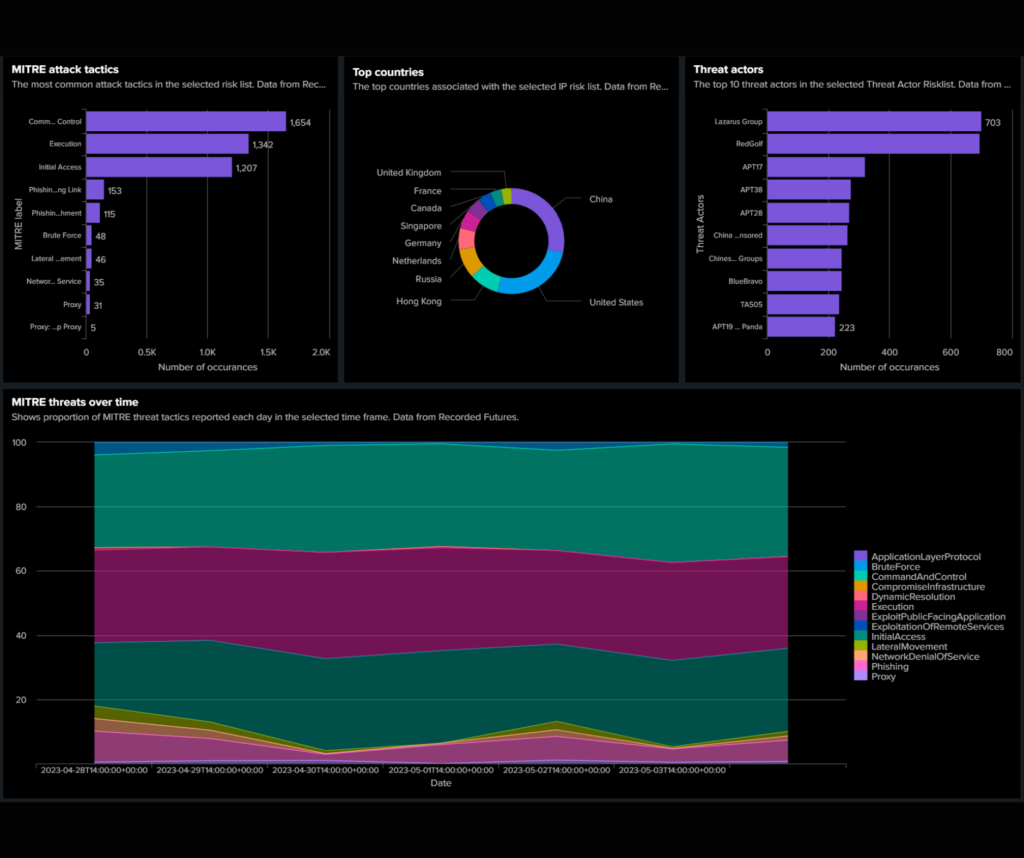Select the Execution bar in MITRE attack tactics
Image resolution: width=1024 pixels, height=858 pixels.
coord(167,144)
